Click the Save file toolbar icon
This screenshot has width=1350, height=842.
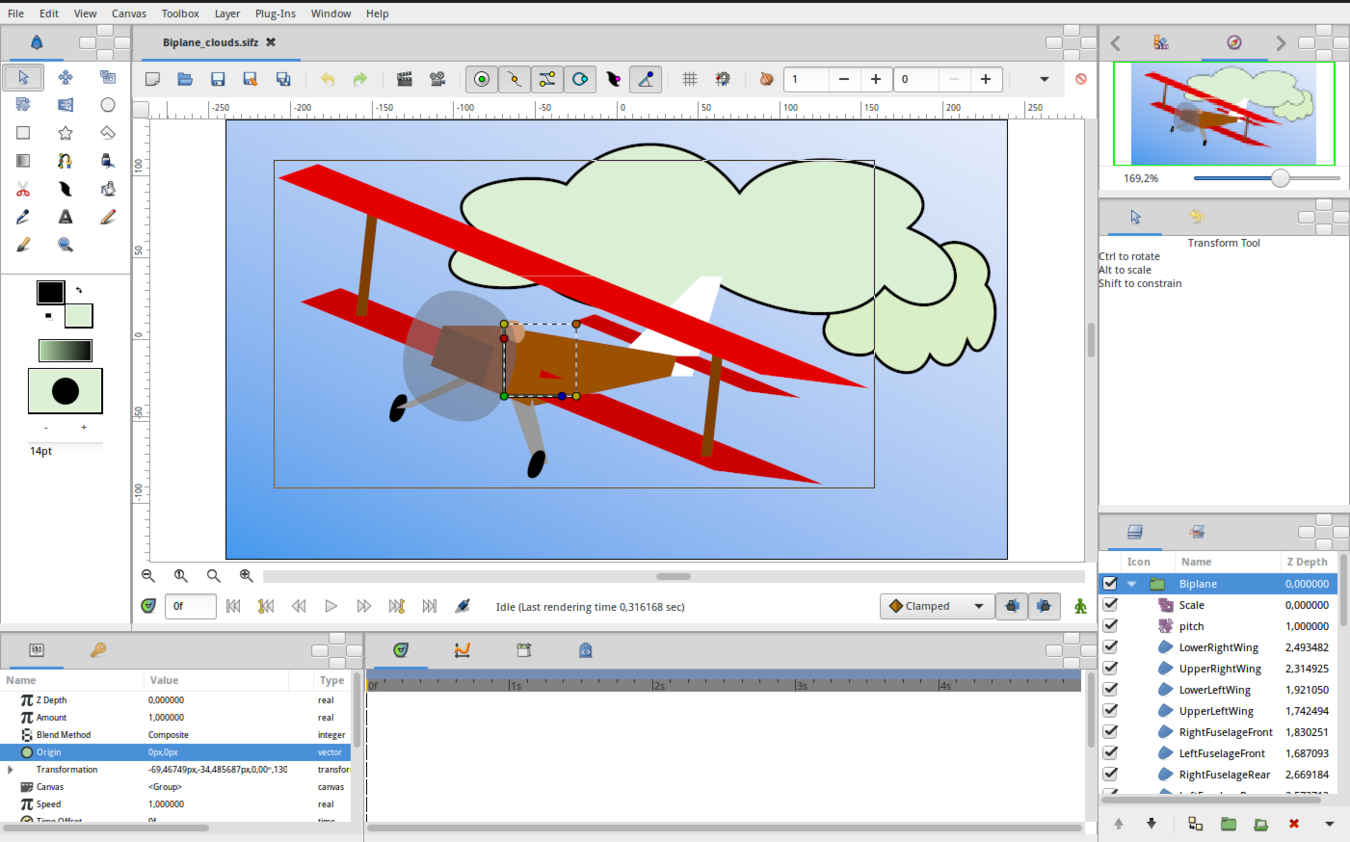217,79
